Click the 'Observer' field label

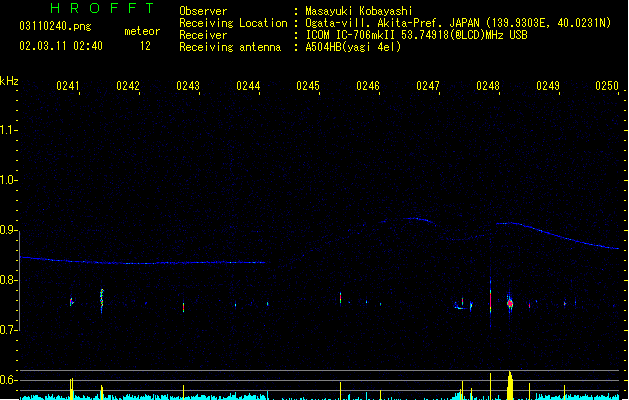point(203,11)
